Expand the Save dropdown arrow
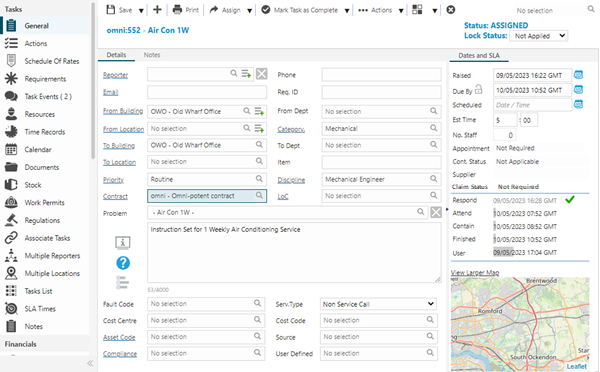 point(141,11)
